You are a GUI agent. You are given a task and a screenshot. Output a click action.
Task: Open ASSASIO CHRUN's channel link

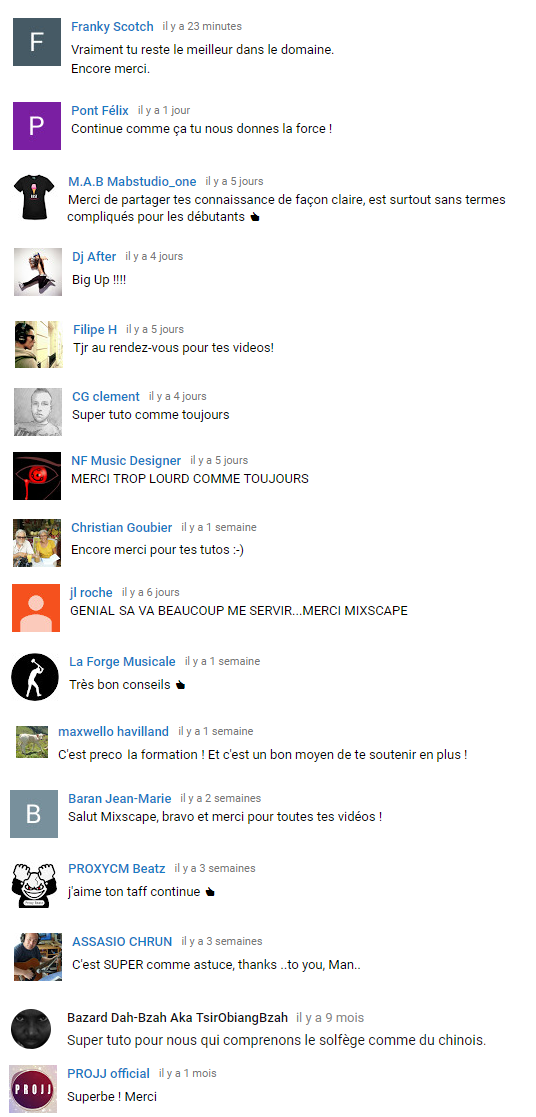point(122,941)
